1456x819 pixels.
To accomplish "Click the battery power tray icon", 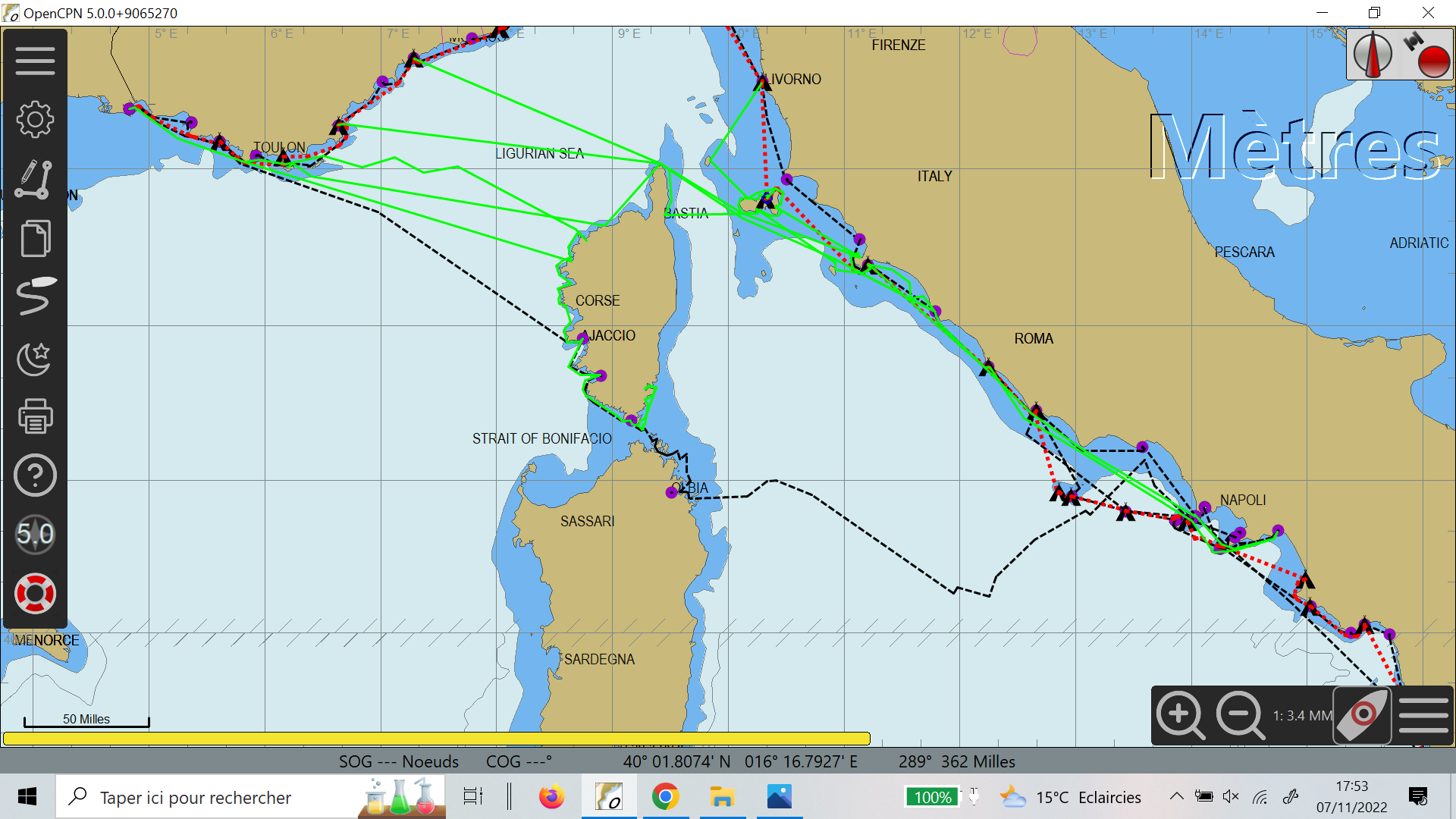I will point(1203,796).
